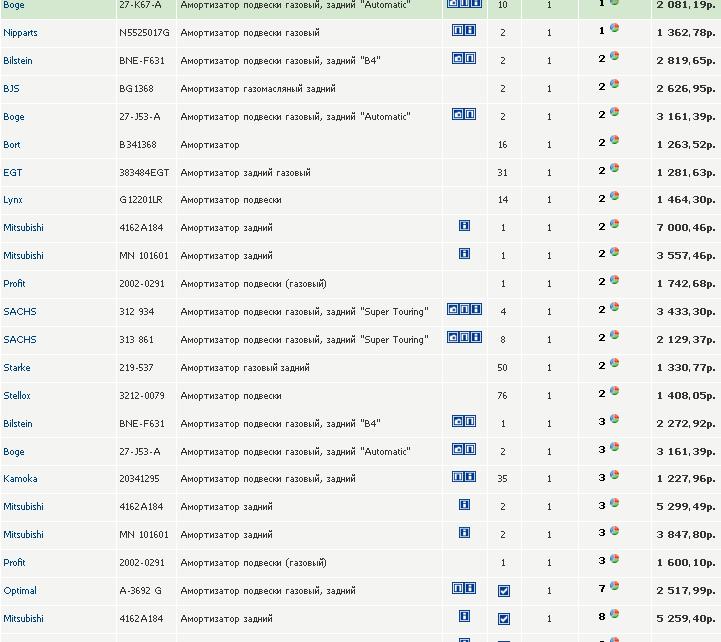Click the availability checkmark for Mitsubishi at 5 259,40р.
This screenshot has height=642, width=721.
504,619
